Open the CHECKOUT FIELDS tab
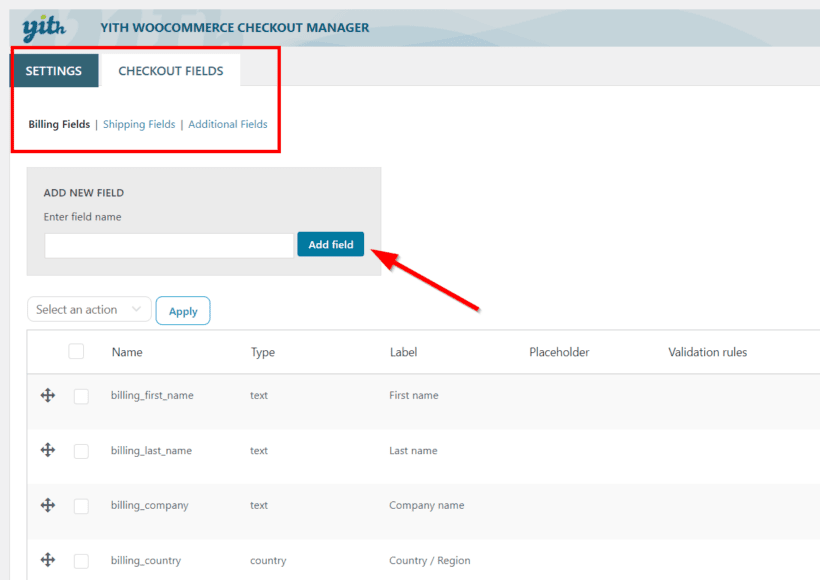The height and width of the screenshot is (580, 820). coord(170,70)
